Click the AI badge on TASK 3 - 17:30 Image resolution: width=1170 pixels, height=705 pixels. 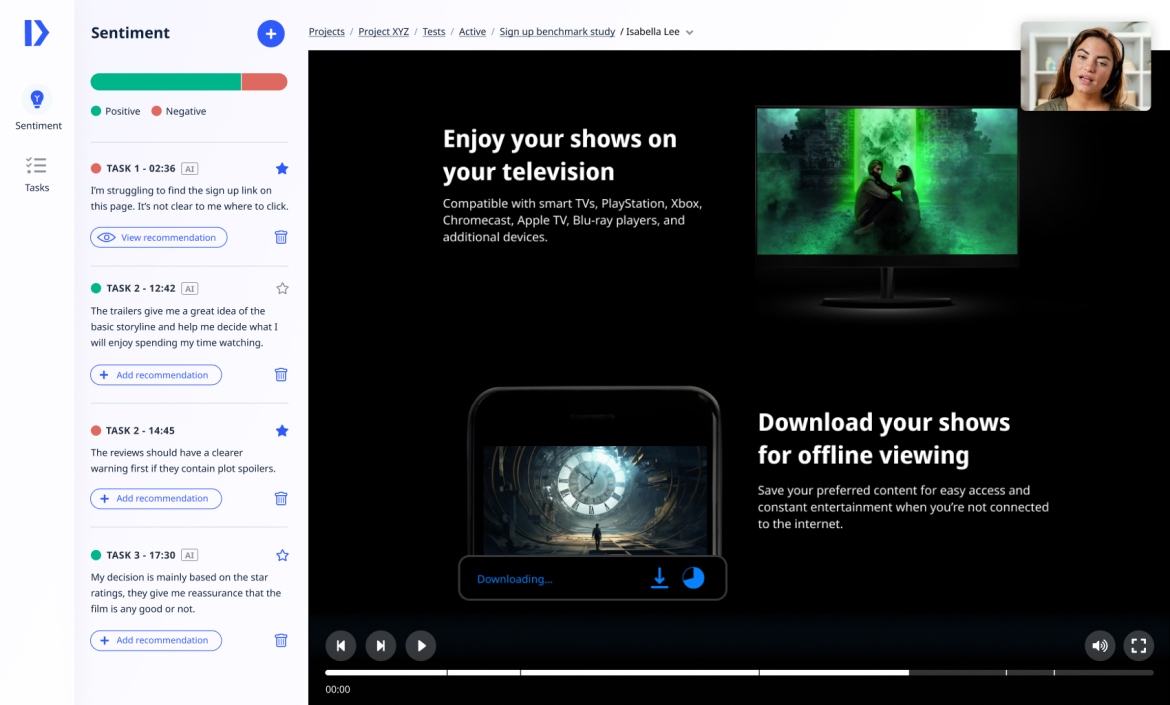click(190, 555)
